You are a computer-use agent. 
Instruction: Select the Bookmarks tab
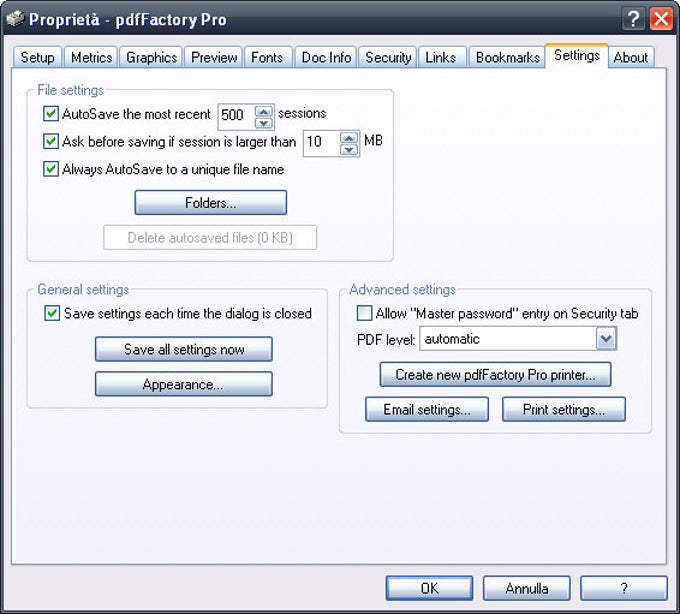point(507,57)
